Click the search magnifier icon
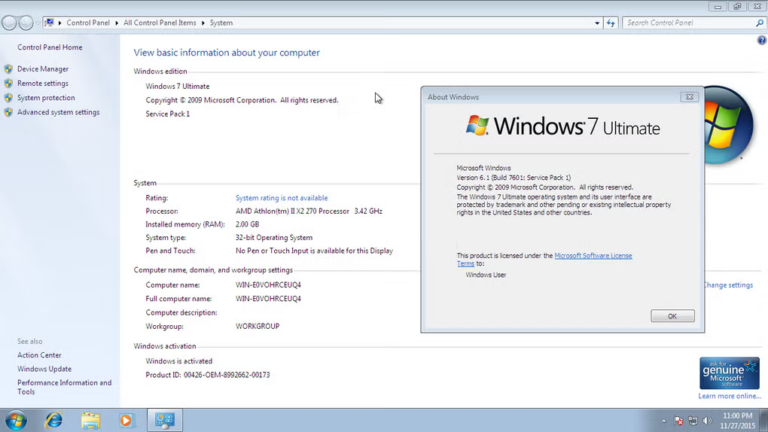 (x=759, y=23)
